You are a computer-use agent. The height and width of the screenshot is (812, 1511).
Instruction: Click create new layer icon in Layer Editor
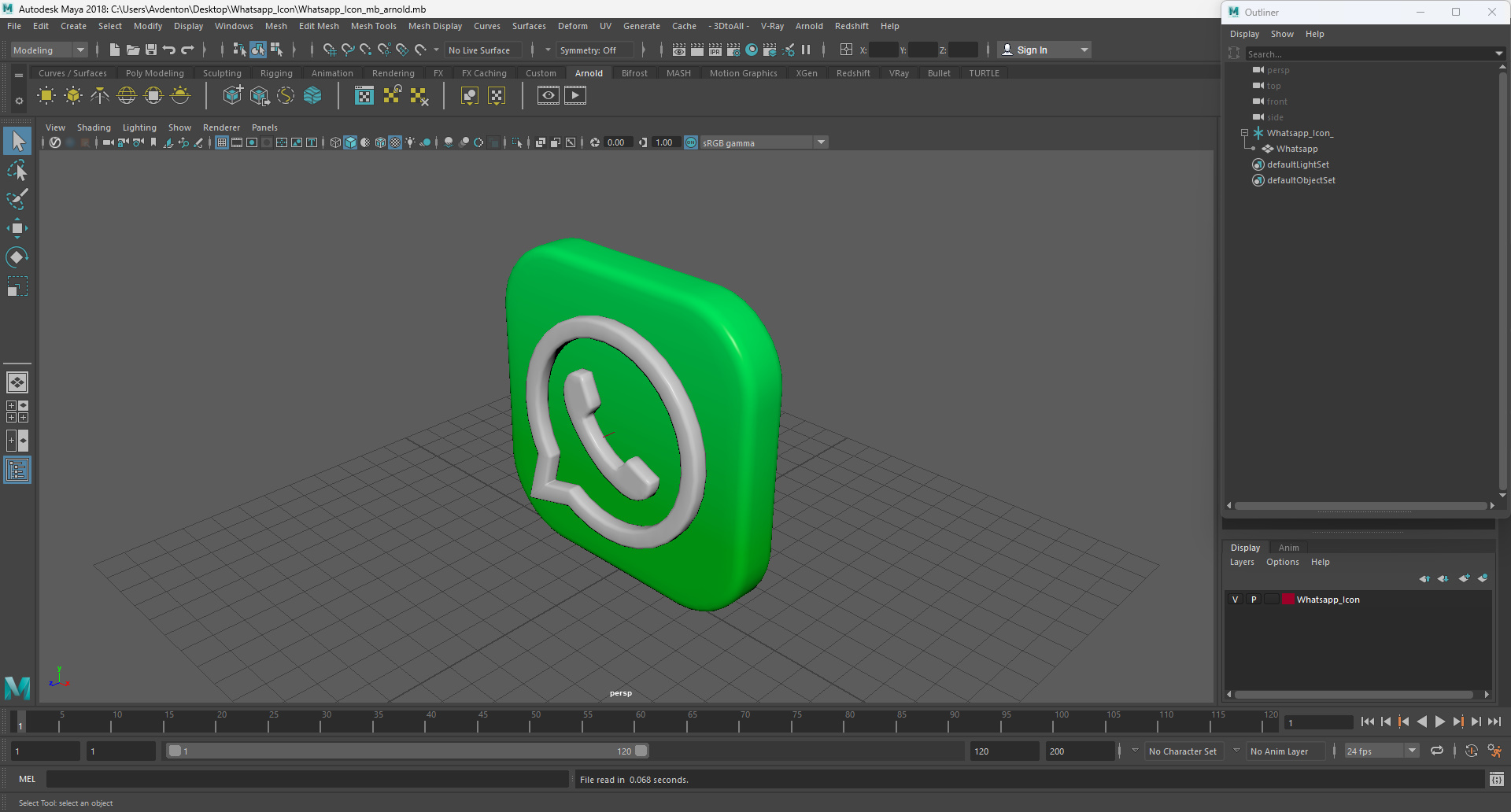click(1464, 578)
